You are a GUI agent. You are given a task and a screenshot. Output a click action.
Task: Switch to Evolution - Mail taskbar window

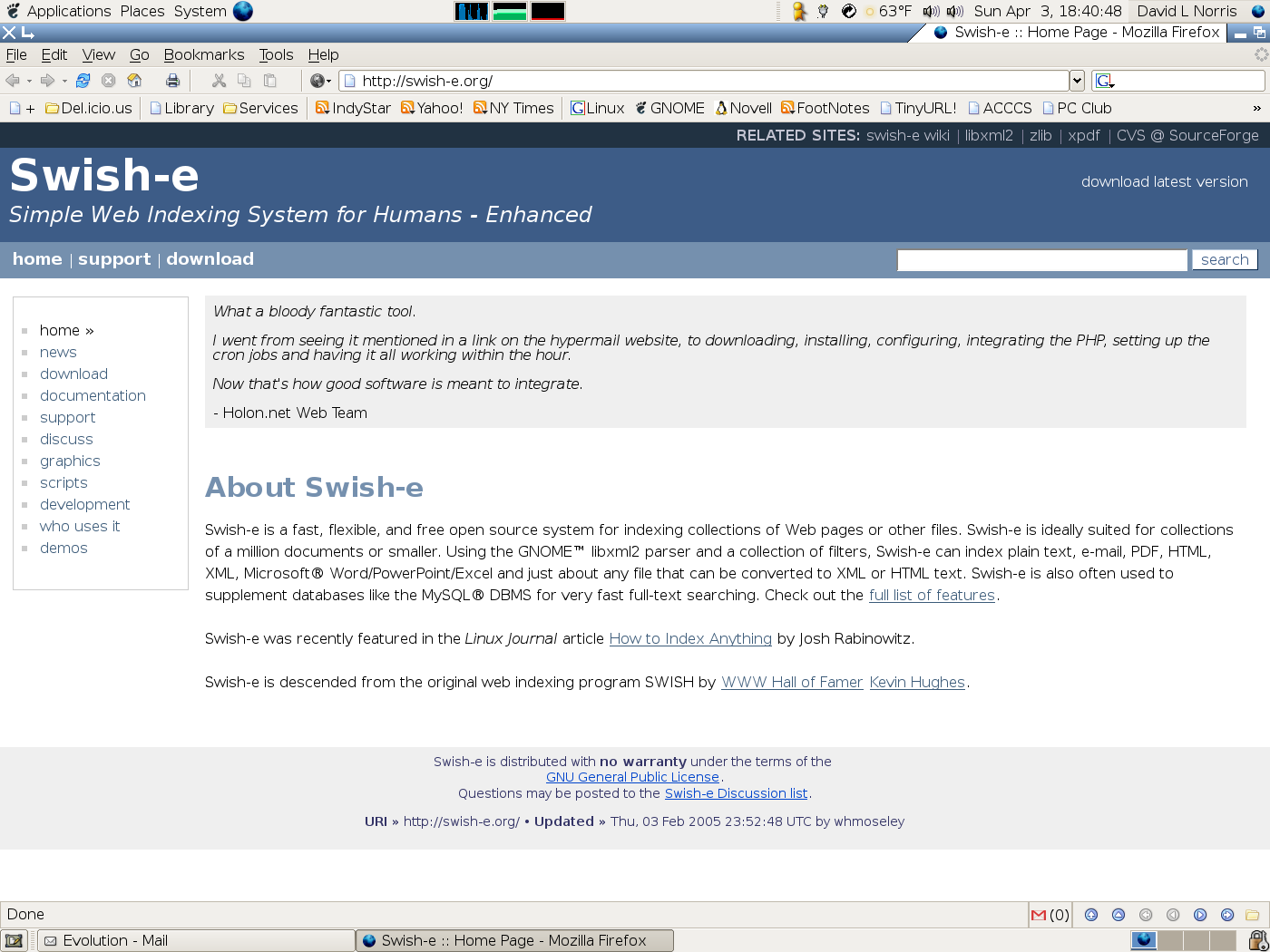pyautogui.click(x=196, y=940)
